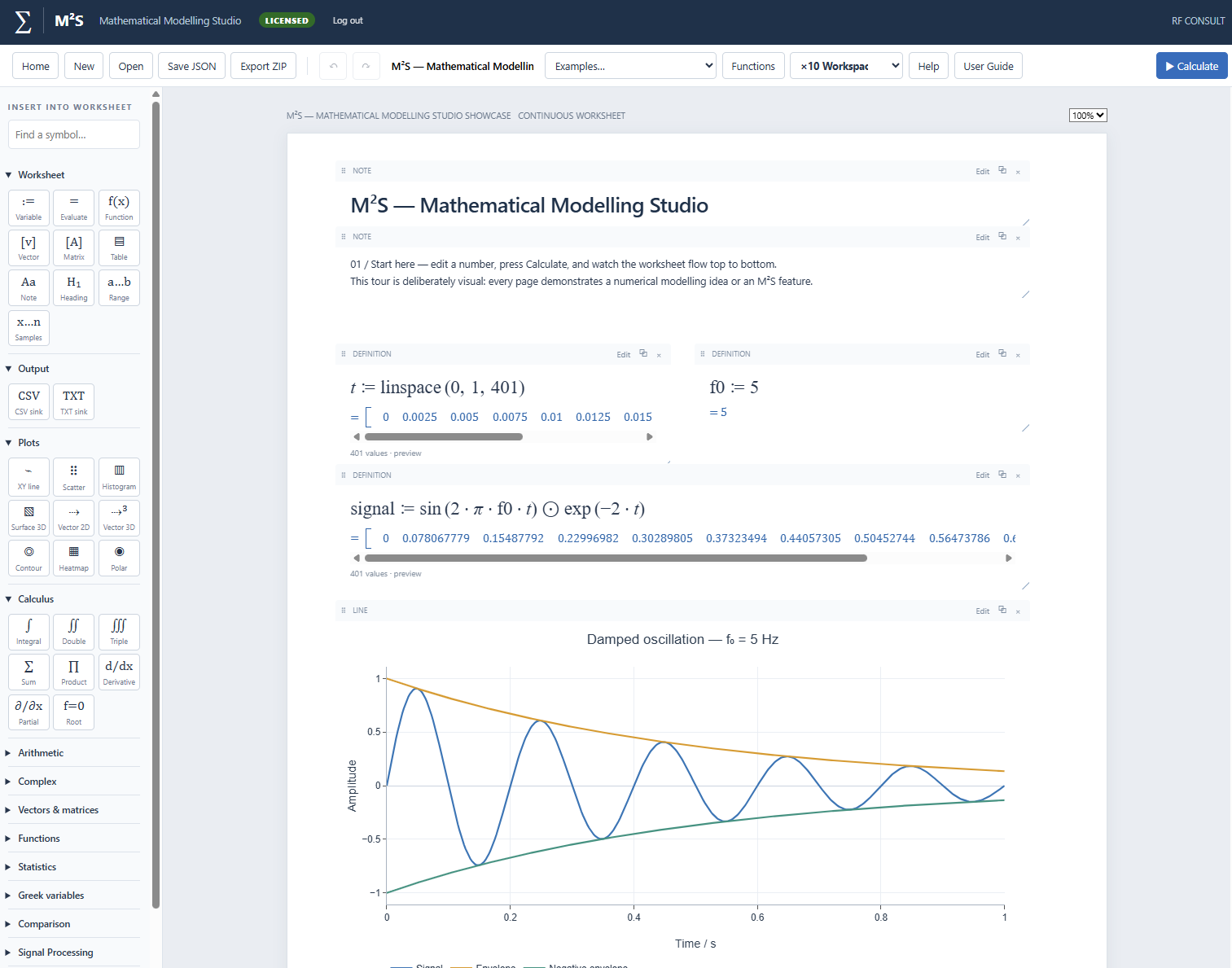Open the Functions panel button
1232x968 pixels.
coord(753,66)
